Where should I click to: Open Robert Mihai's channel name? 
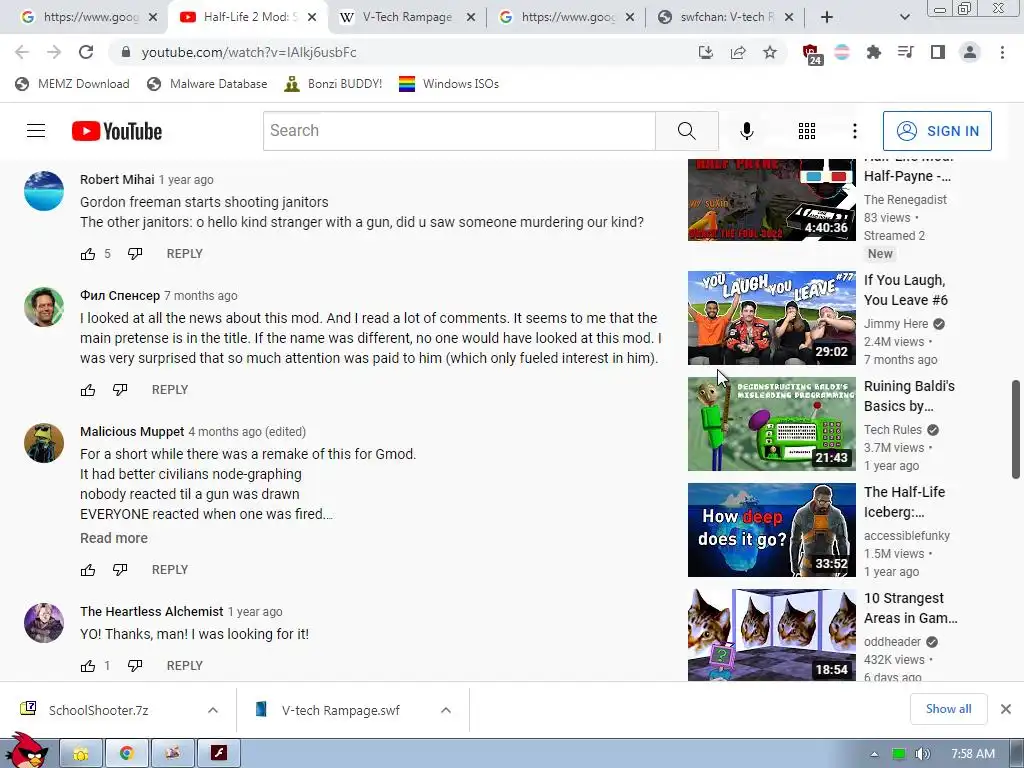[117, 180]
